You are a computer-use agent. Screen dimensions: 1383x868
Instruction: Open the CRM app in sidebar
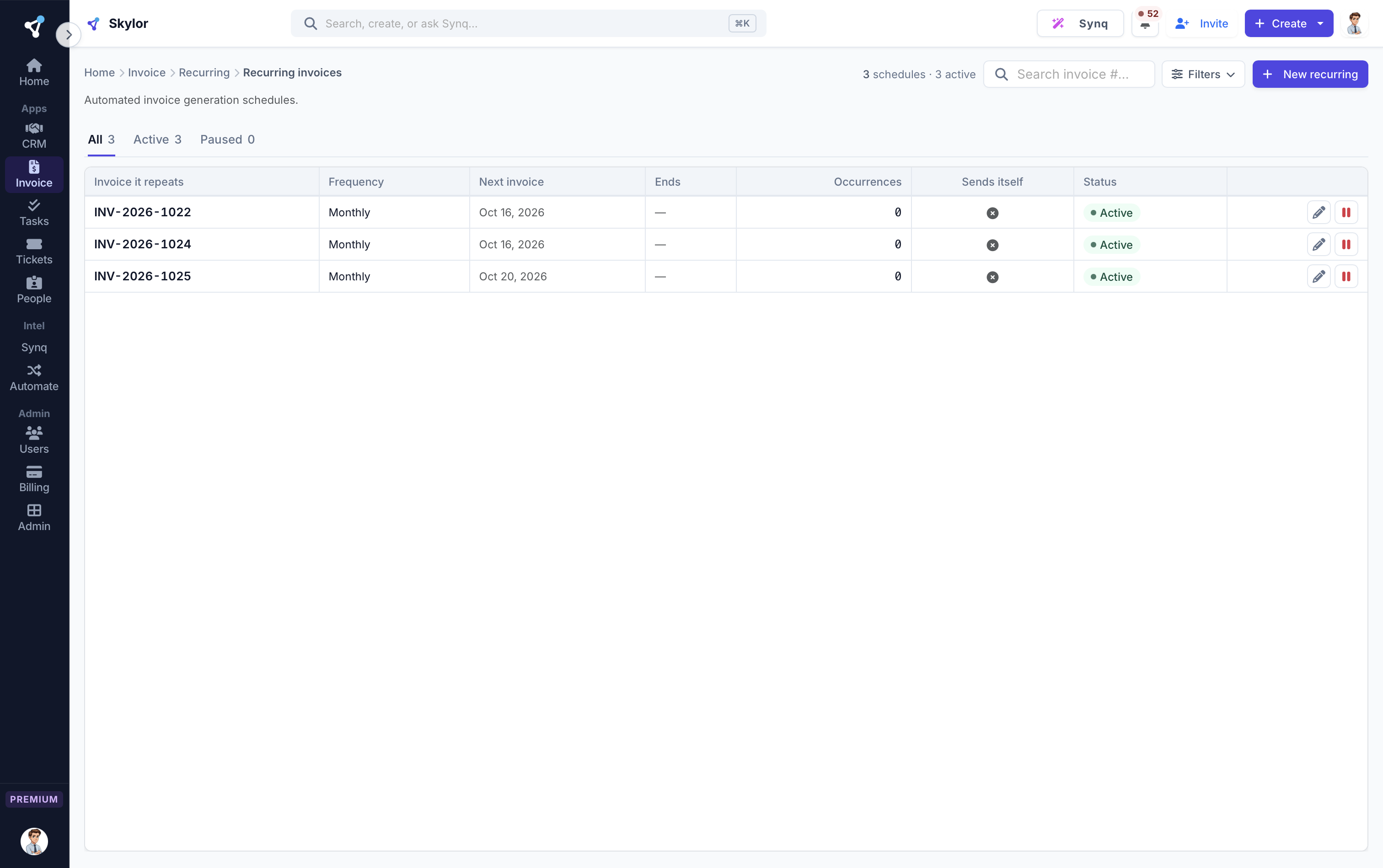pyautogui.click(x=34, y=136)
